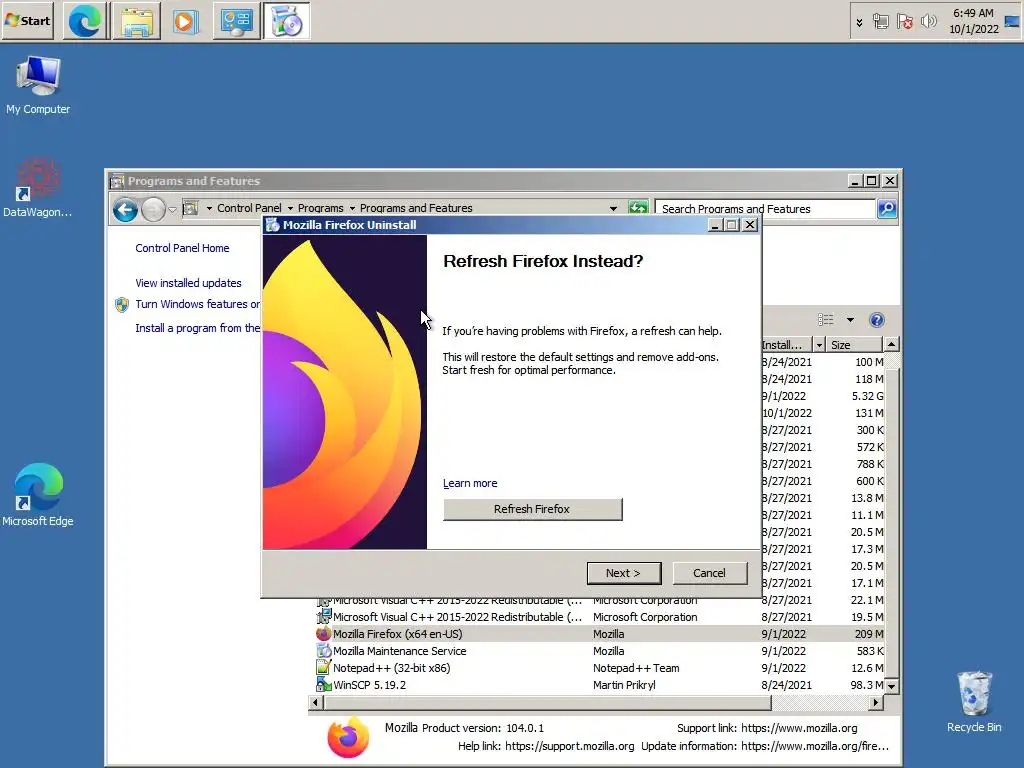This screenshot has height=768, width=1024.
Task: Select the Mozilla Firefox (x64 en-US) row
Action: click(x=600, y=634)
